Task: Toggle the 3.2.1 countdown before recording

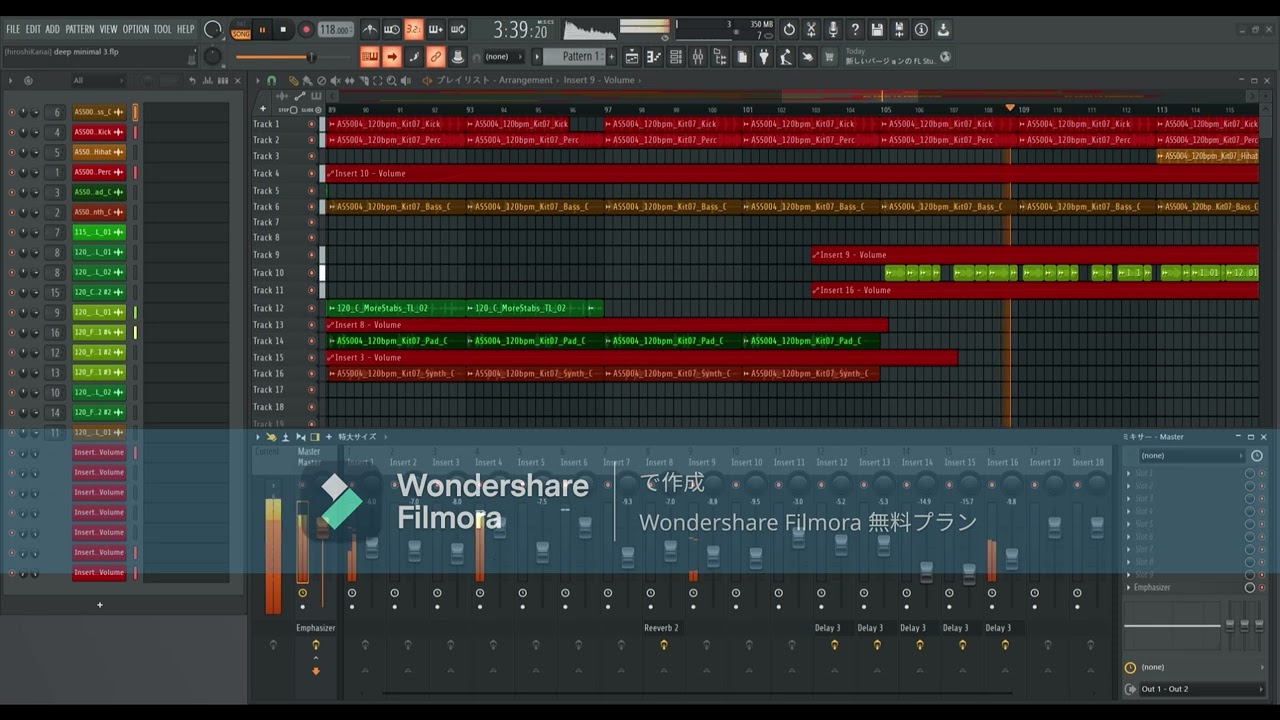Action: (x=413, y=30)
